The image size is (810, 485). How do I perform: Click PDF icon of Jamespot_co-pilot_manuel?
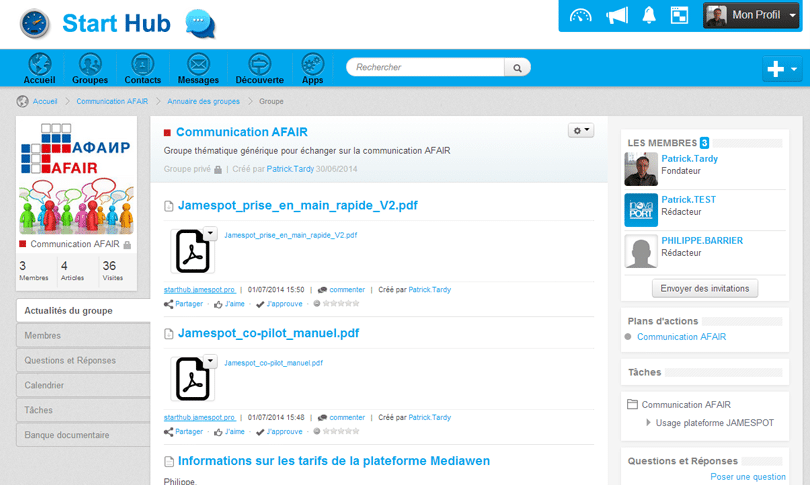pyautogui.click(x=192, y=379)
